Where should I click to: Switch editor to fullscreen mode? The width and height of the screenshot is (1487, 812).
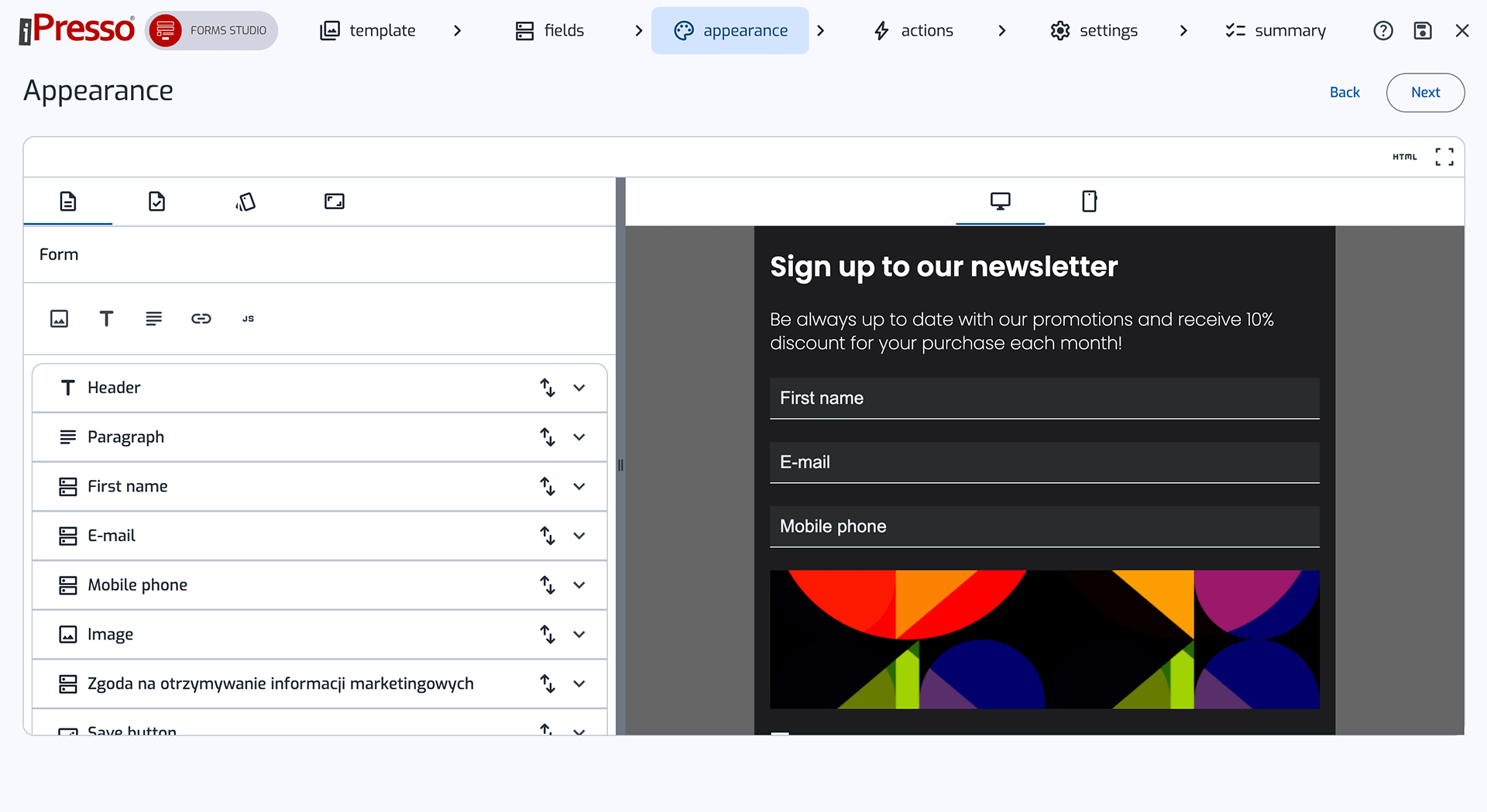pyautogui.click(x=1444, y=157)
